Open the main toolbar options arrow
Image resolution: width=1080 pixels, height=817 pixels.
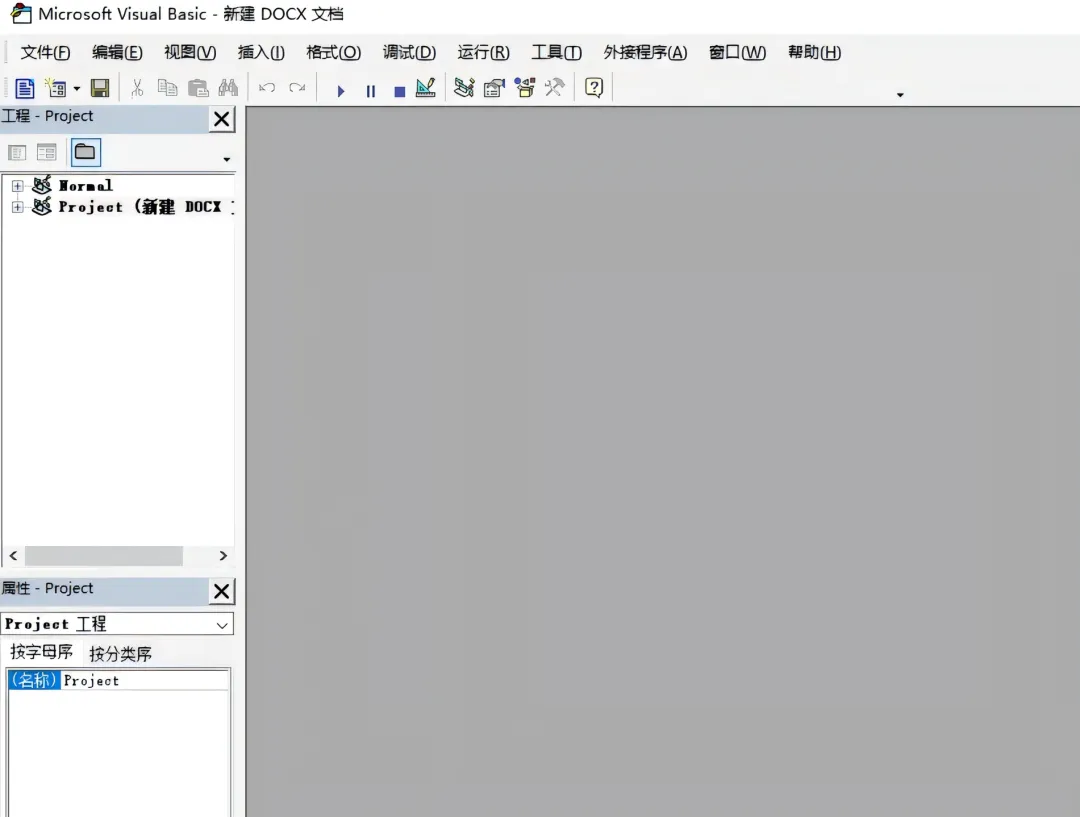click(x=900, y=95)
